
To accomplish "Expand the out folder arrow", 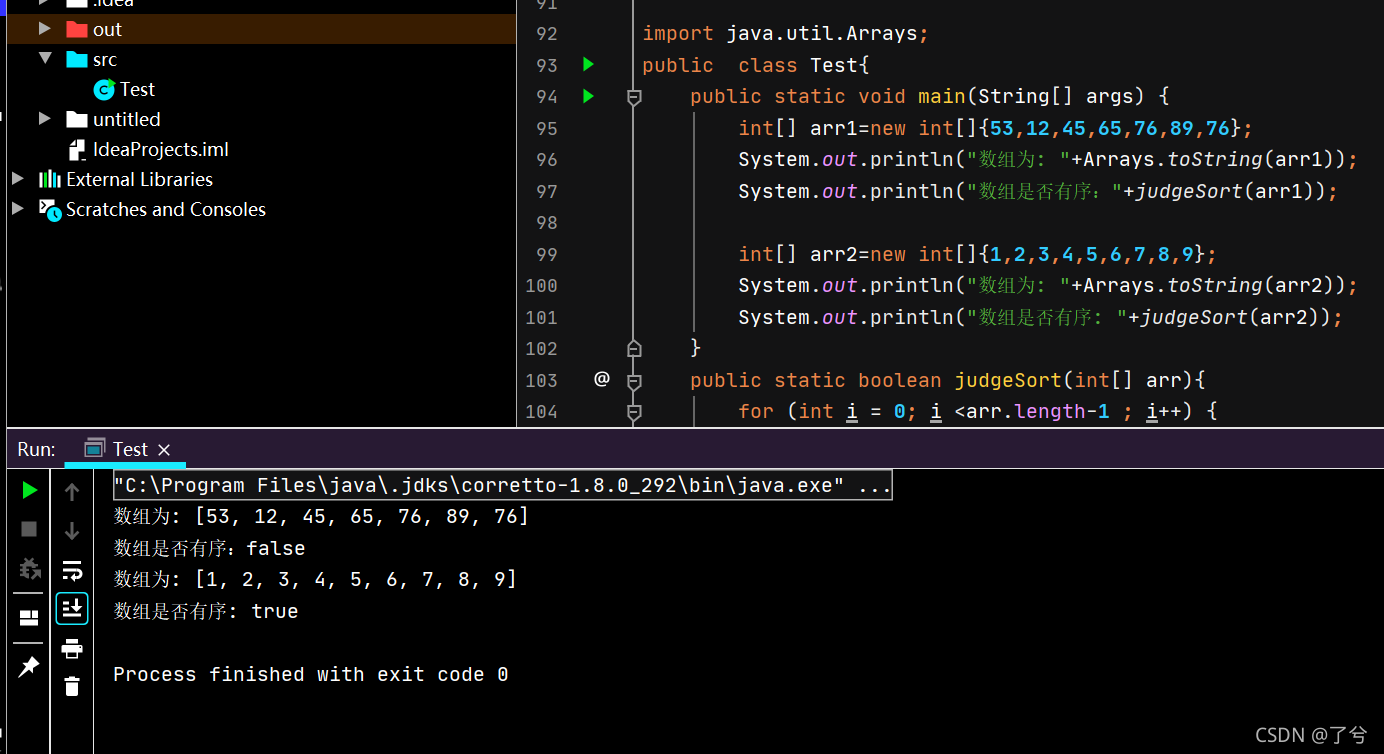I will [44, 29].
